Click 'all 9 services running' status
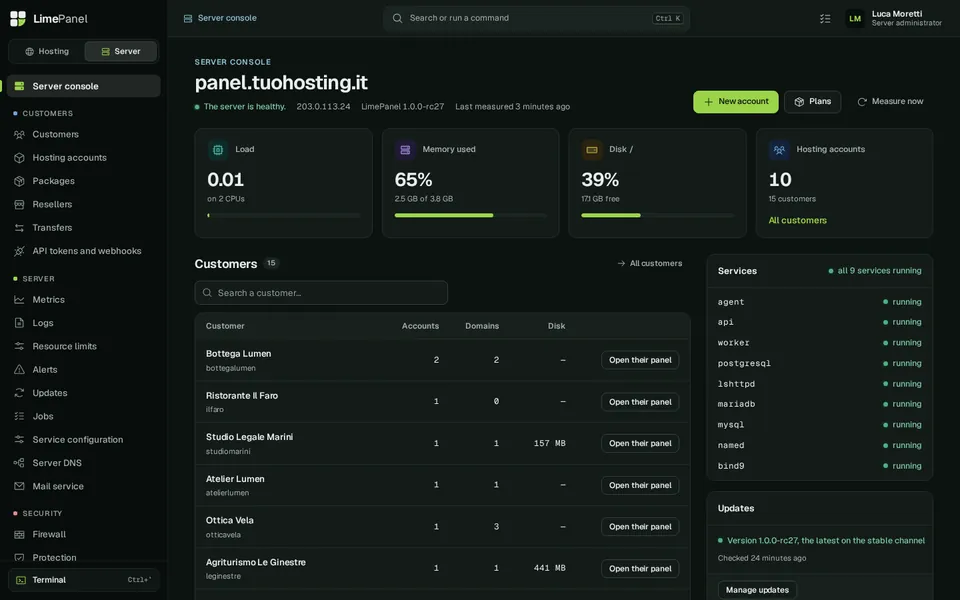The height and width of the screenshot is (600, 960). pyautogui.click(x=874, y=271)
